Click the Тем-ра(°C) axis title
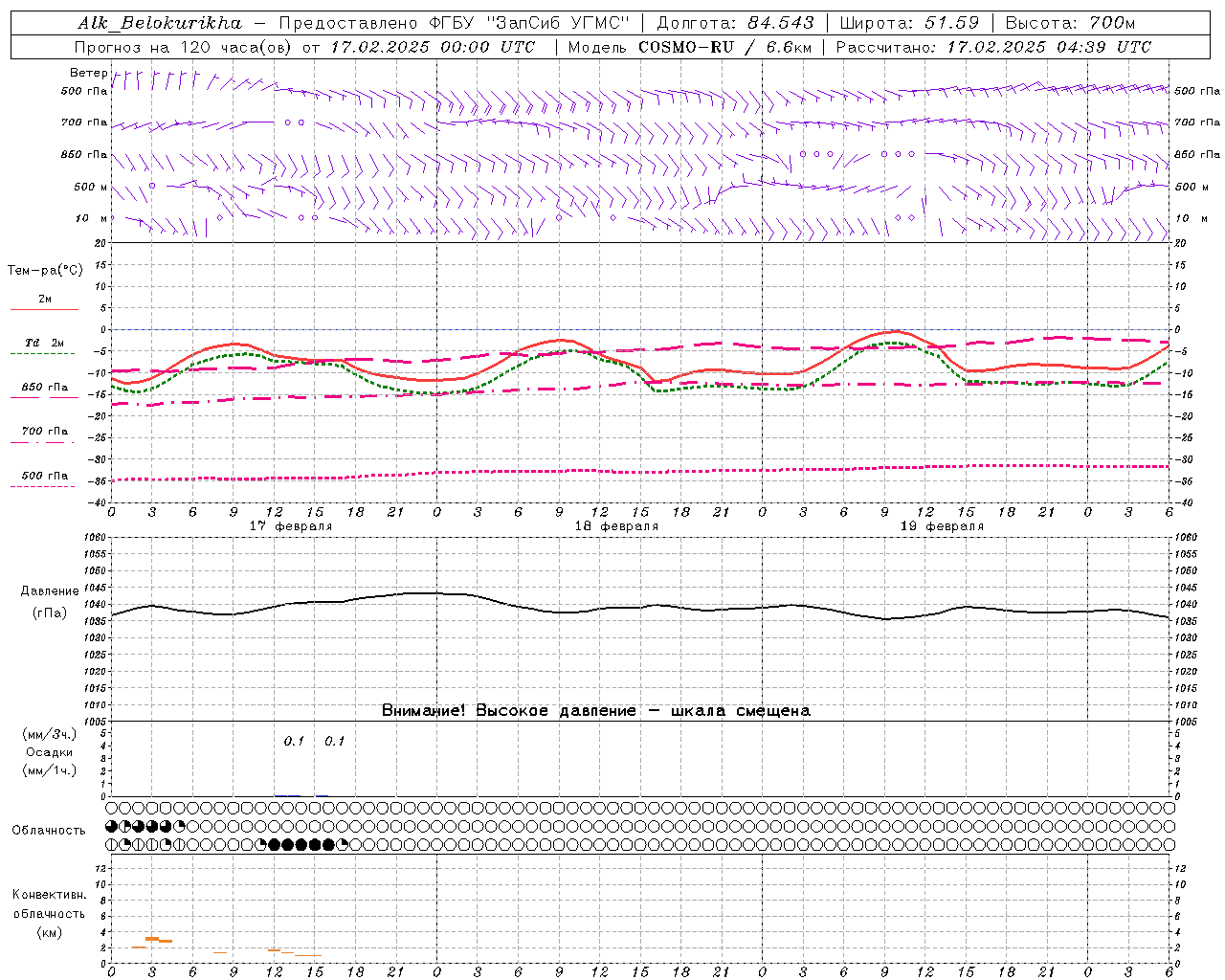Image resolution: width=1225 pixels, height=980 pixels. [x=45, y=271]
